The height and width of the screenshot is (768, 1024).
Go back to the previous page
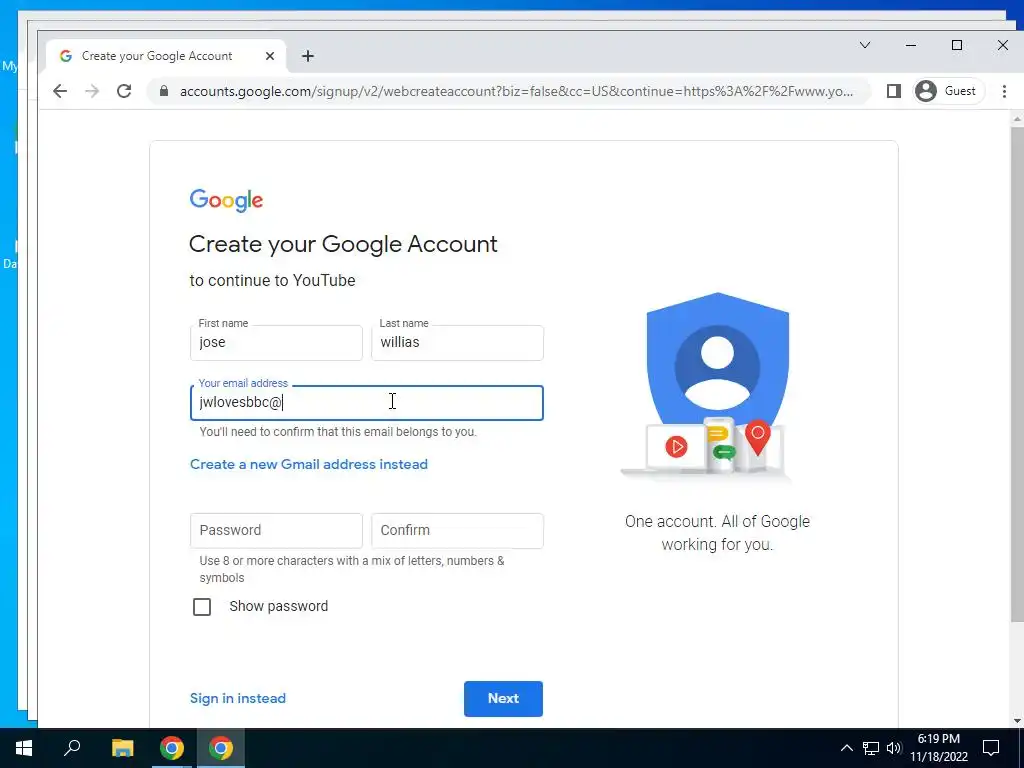(x=60, y=91)
